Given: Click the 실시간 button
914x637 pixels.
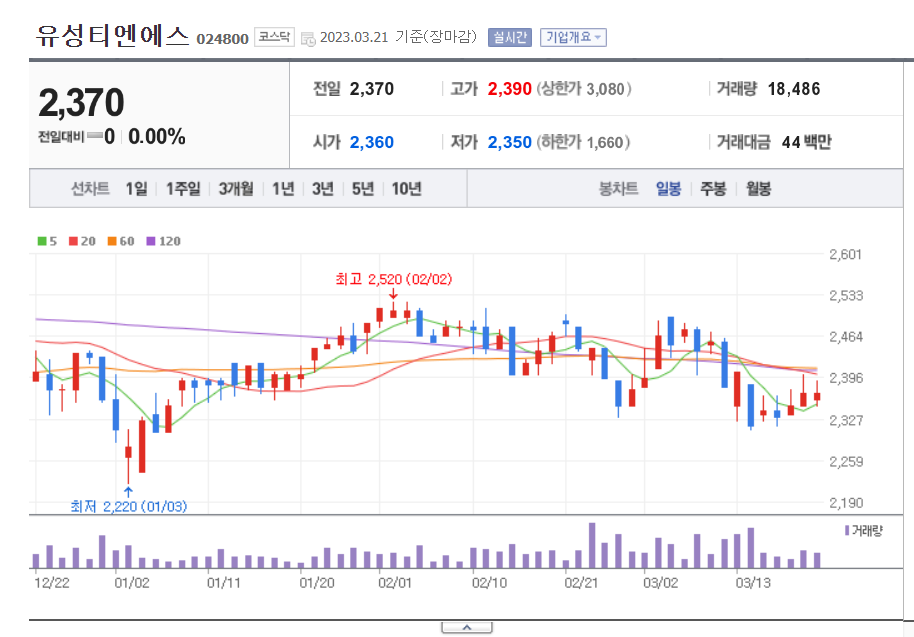Looking at the screenshot, I should click(x=509, y=37).
